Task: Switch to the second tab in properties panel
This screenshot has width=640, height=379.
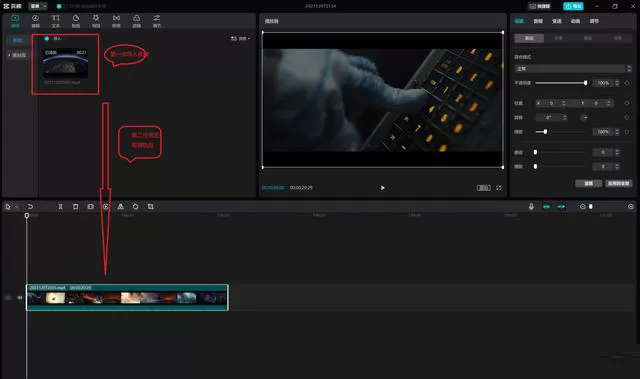Action: [538, 21]
